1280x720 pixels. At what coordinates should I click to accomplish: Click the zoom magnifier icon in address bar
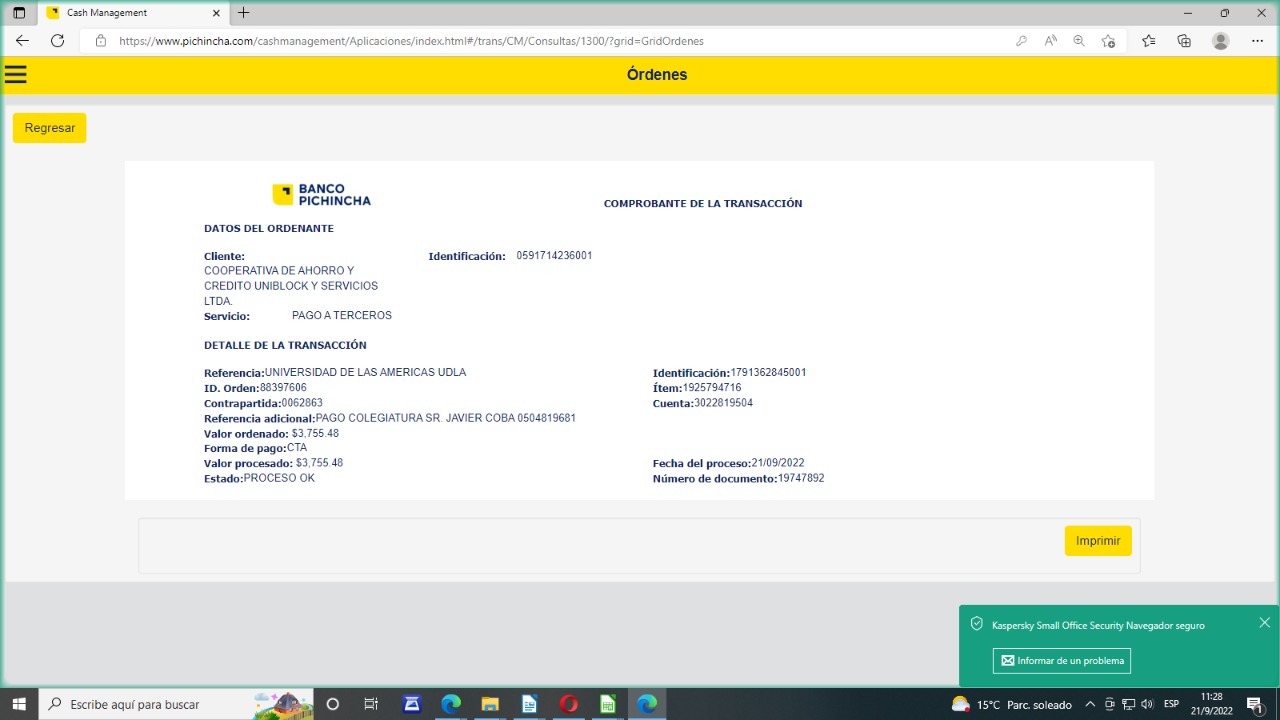[1079, 41]
